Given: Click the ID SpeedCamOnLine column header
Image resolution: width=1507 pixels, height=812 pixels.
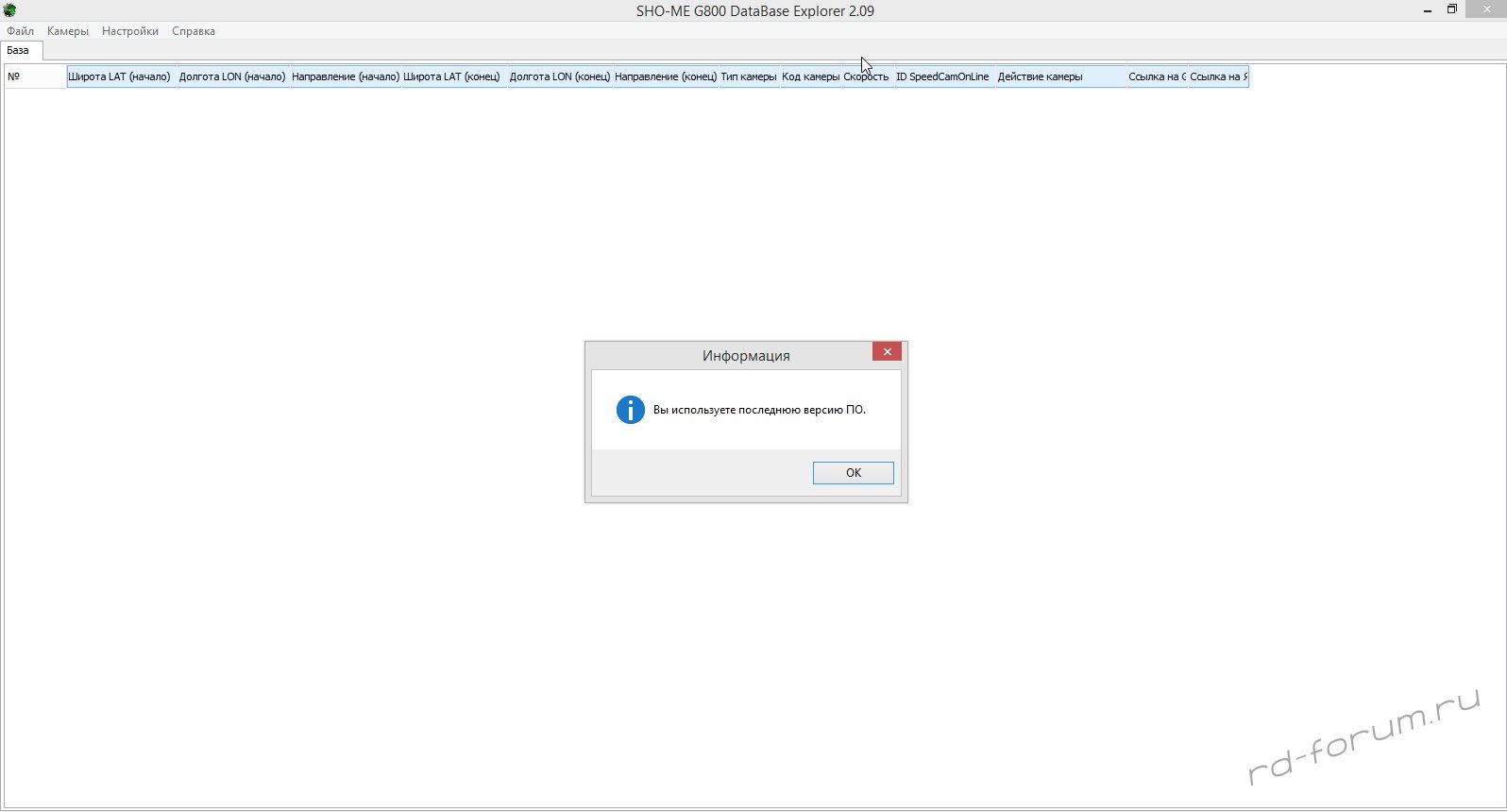Looking at the screenshot, I should [944, 76].
